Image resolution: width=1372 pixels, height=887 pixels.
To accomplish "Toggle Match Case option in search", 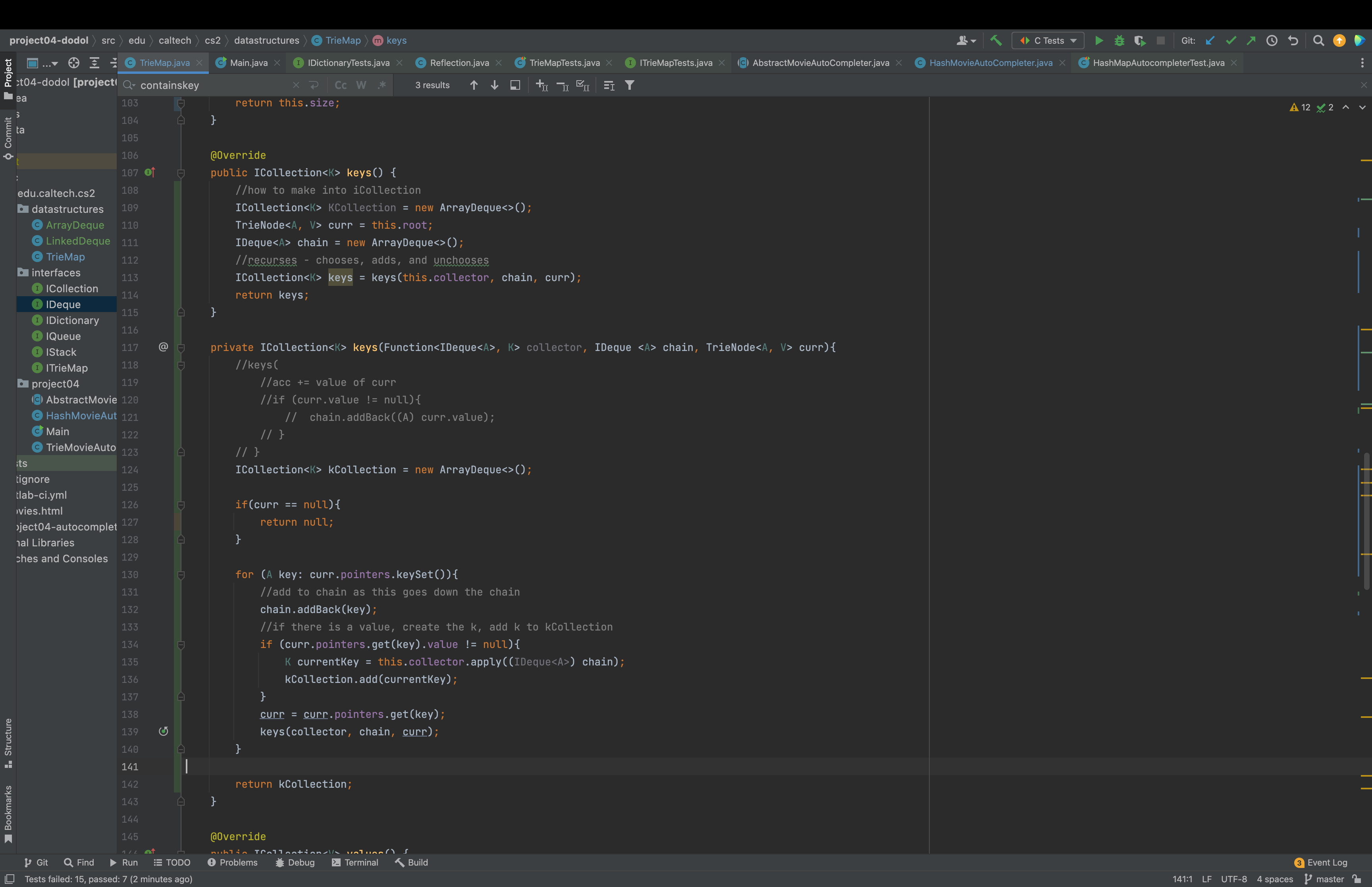I will click(341, 85).
